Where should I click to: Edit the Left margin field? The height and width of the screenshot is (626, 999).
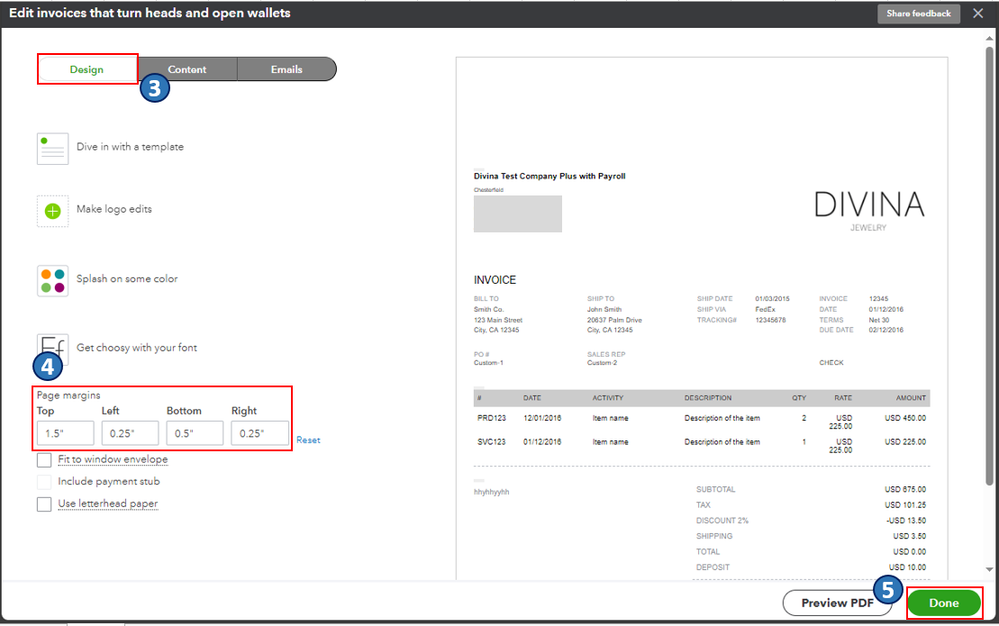130,433
